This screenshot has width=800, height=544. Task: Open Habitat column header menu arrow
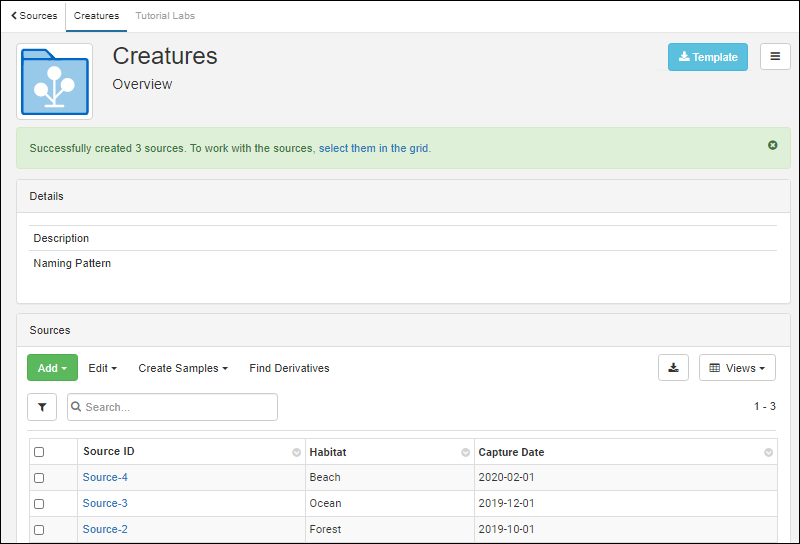465,453
